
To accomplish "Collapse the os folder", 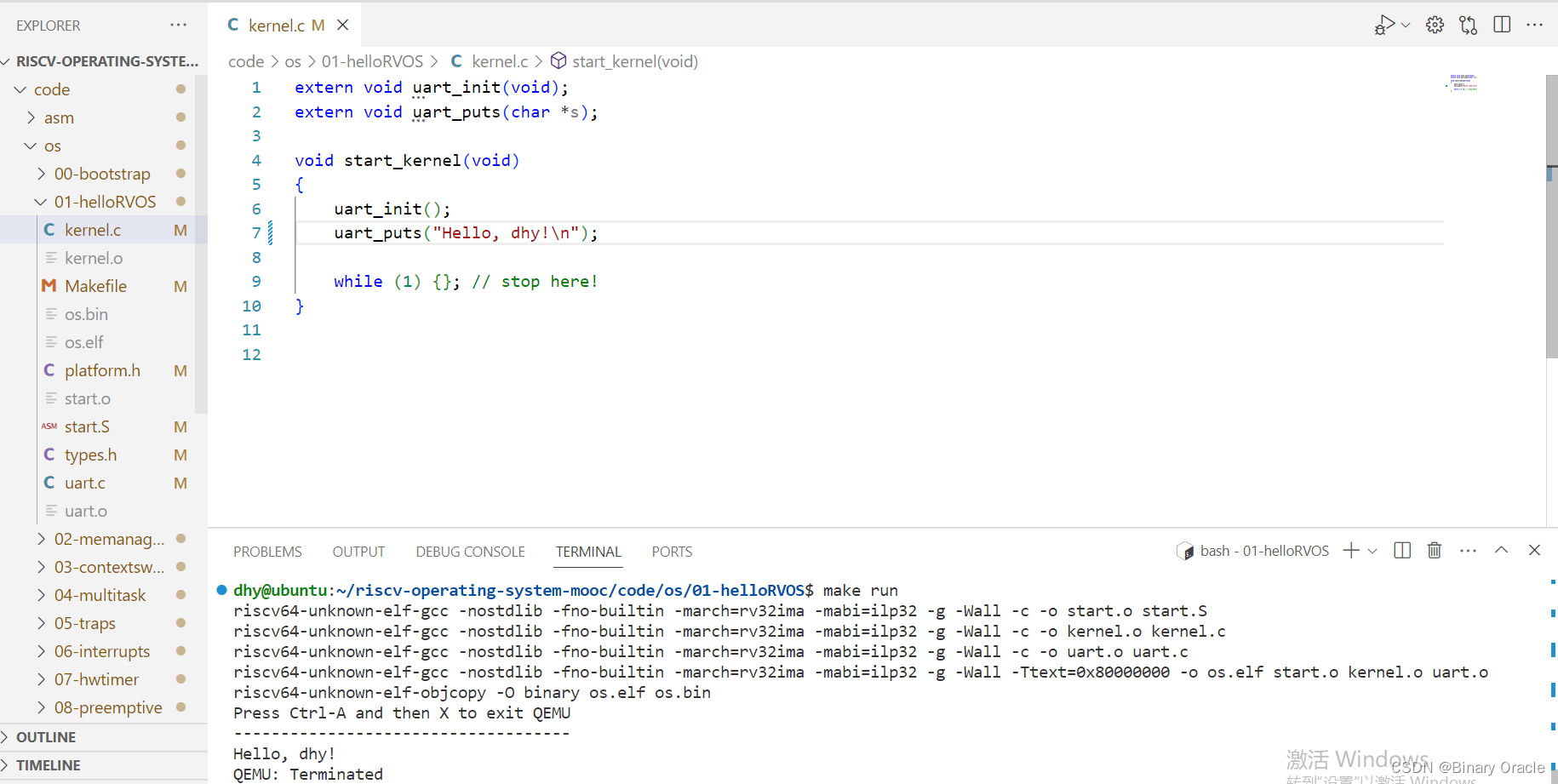I will (104, 146).
